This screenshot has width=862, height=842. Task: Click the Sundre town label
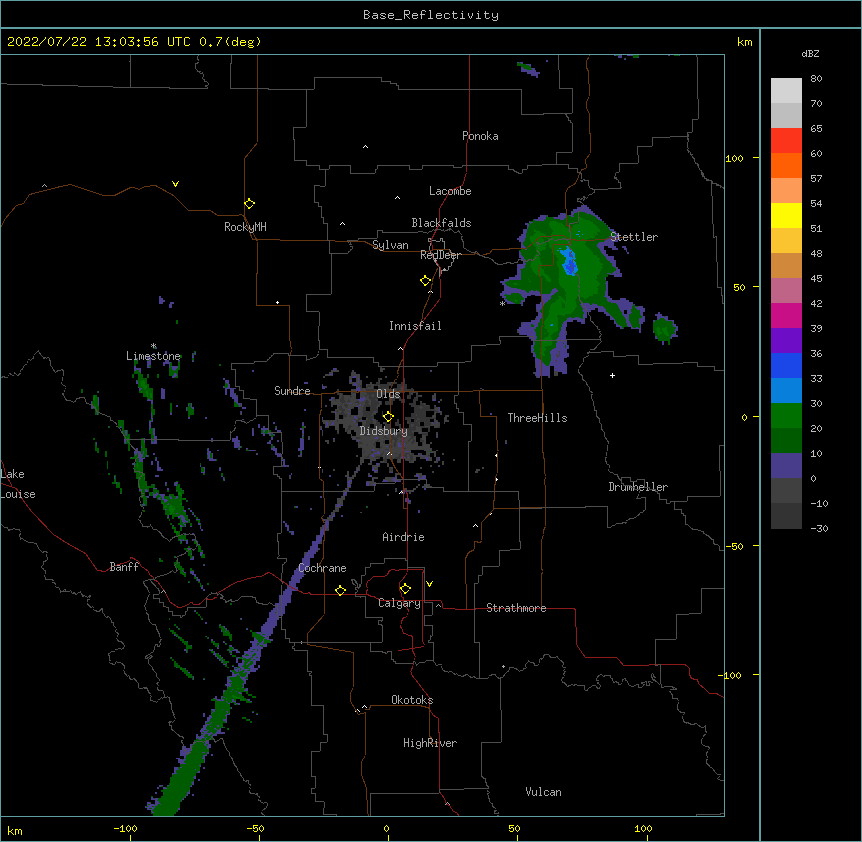coord(292,391)
